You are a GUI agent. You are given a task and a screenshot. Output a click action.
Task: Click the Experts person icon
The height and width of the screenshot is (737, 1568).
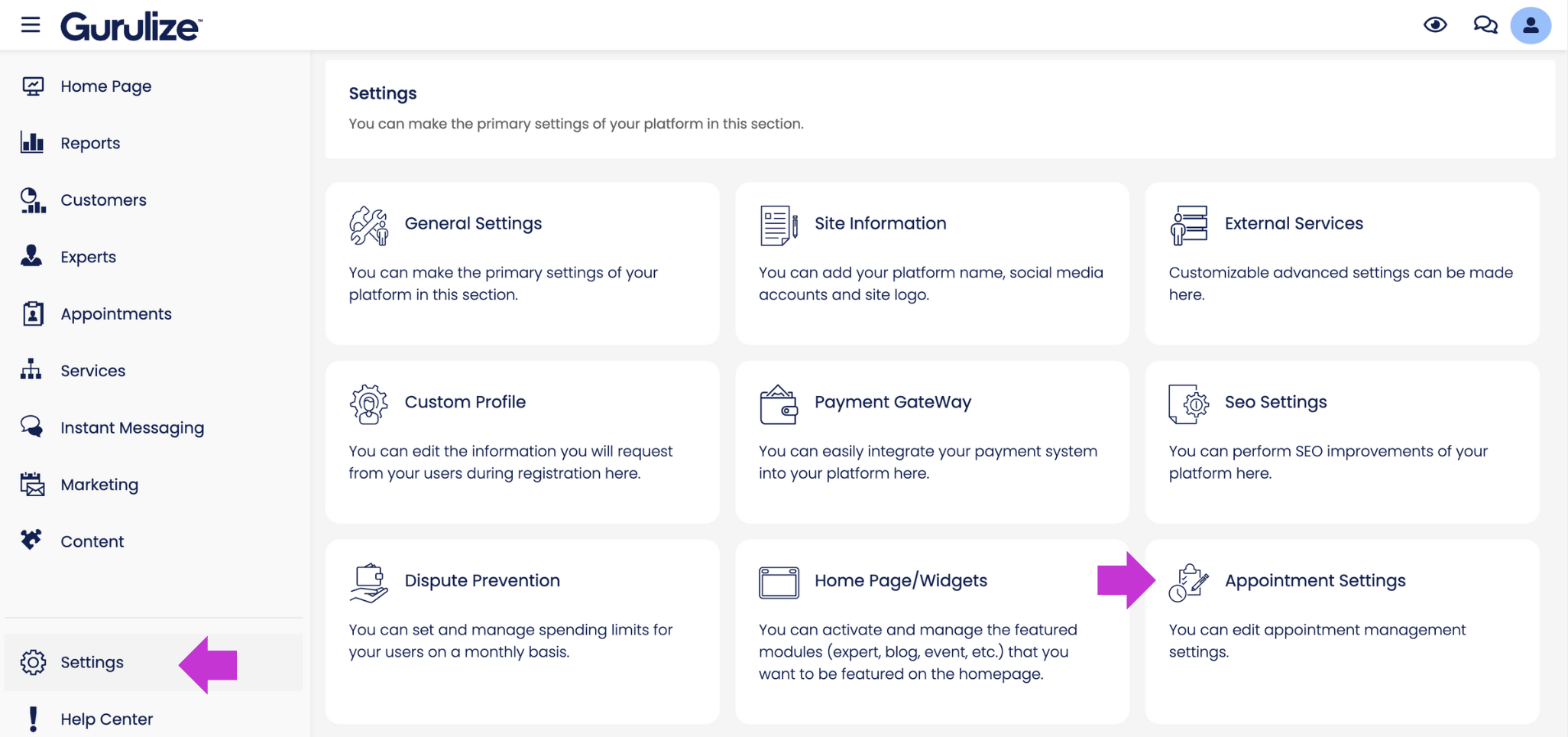coord(31,256)
